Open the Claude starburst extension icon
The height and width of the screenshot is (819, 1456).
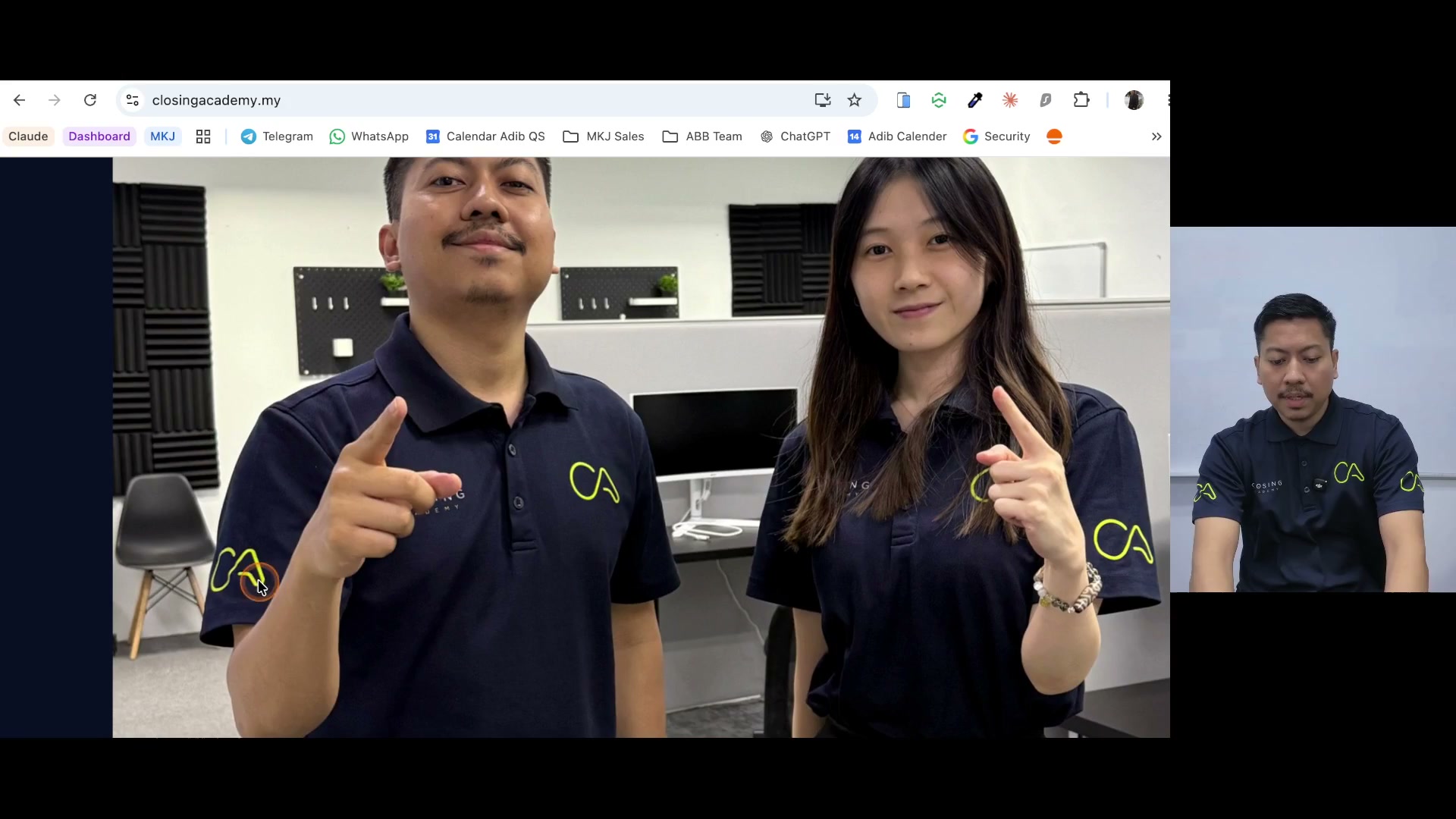1010,100
